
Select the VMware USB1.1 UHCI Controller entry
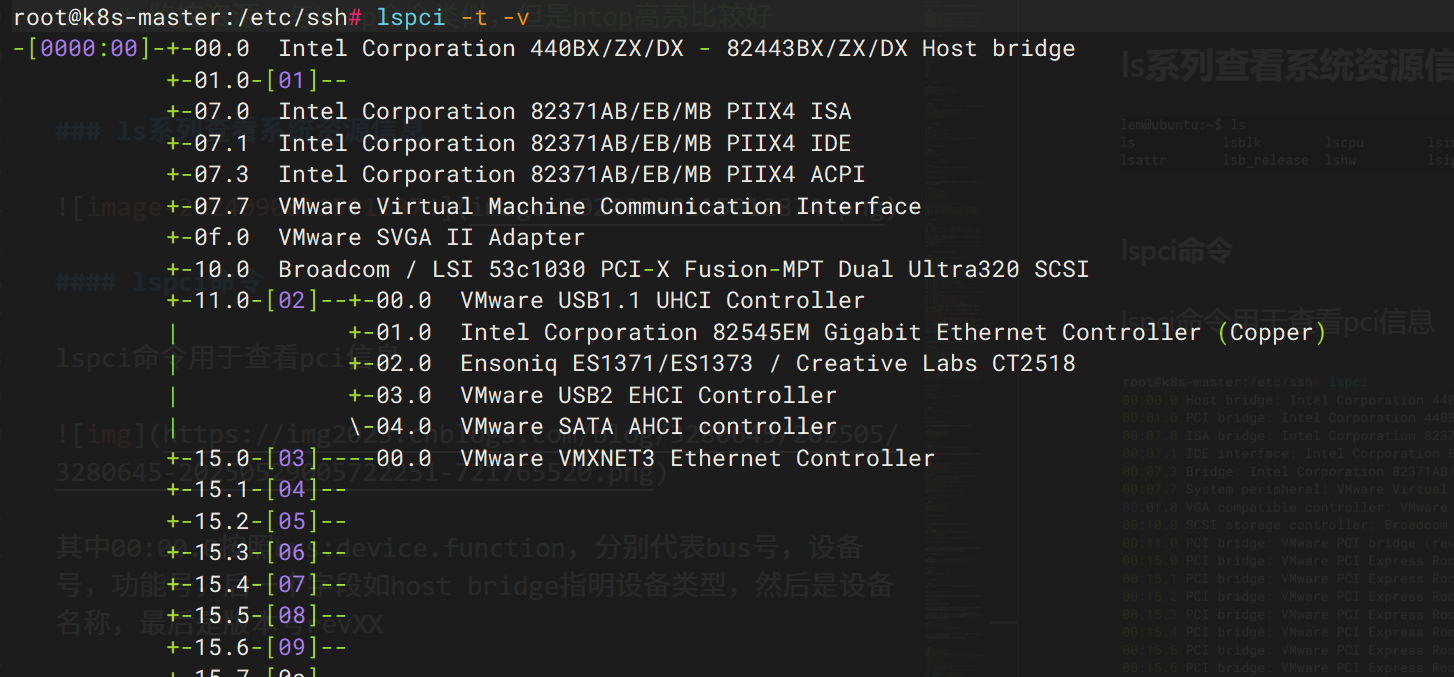pyautogui.click(x=662, y=300)
